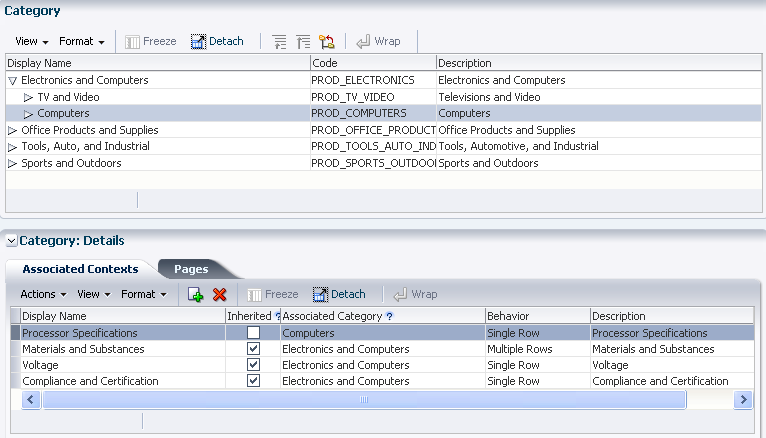This screenshot has height=438, width=766.
Task: Click the green plus Create context icon
Action: 195,294
